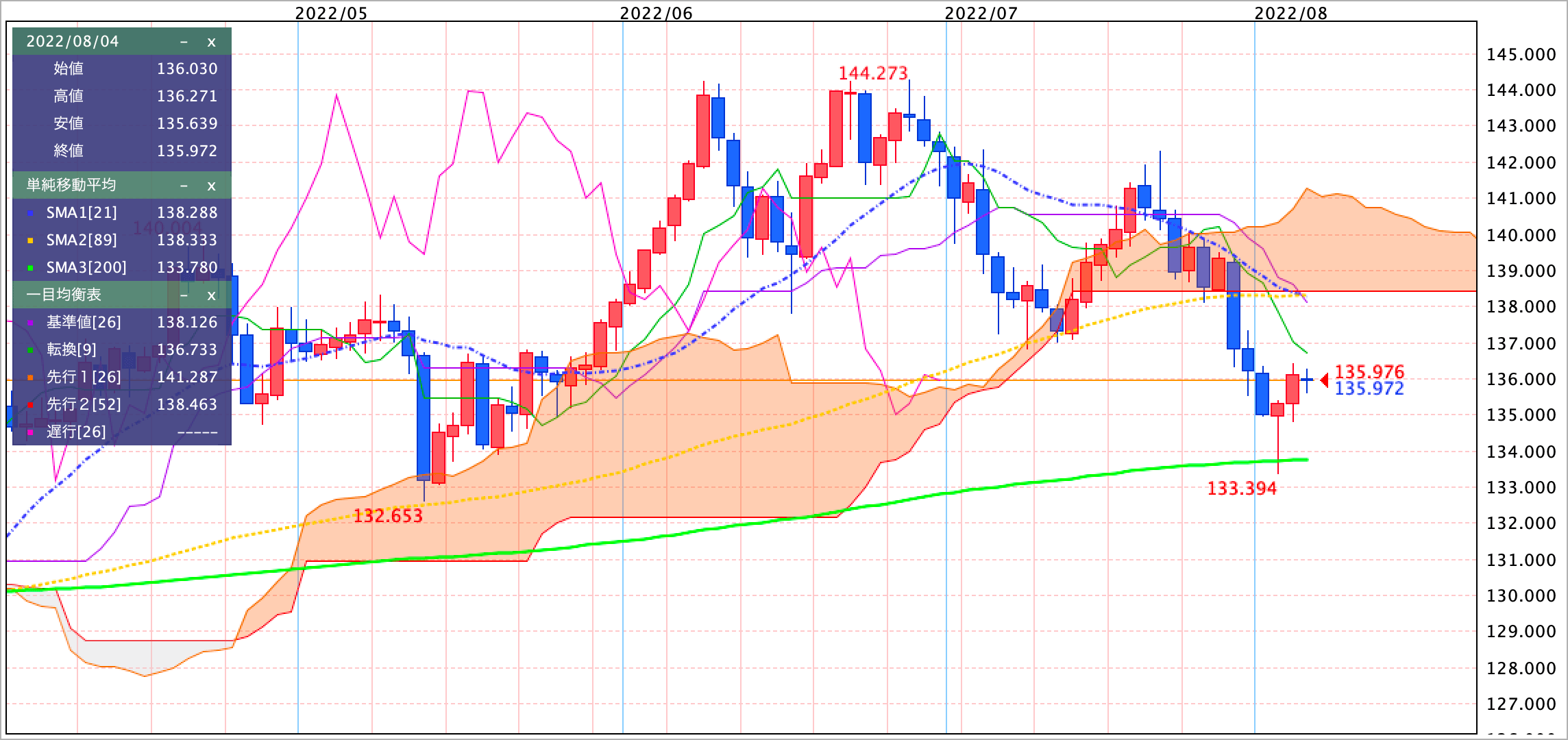This screenshot has width=1568, height=740.
Task: Click the 始値 value 136.030
Action: (x=187, y=69)
